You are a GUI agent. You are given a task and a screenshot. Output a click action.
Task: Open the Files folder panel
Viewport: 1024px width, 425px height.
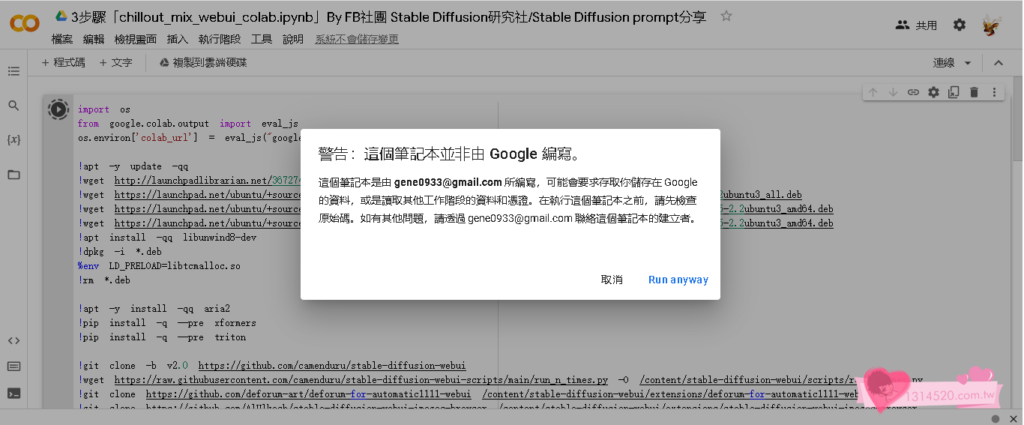(14, 174)
